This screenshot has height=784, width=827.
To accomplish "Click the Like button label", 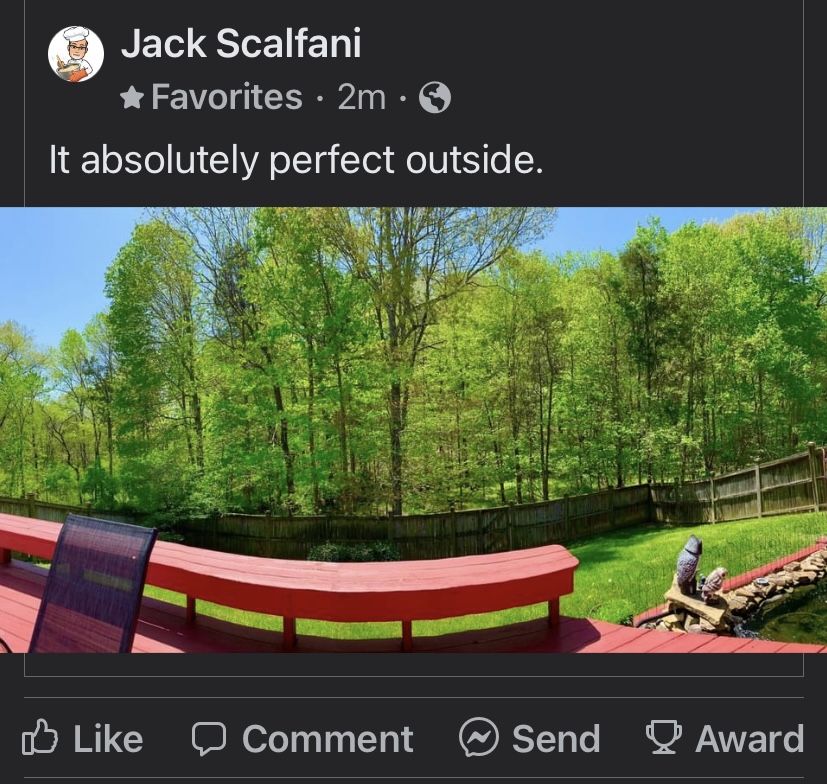I will [x=108, y=739].
